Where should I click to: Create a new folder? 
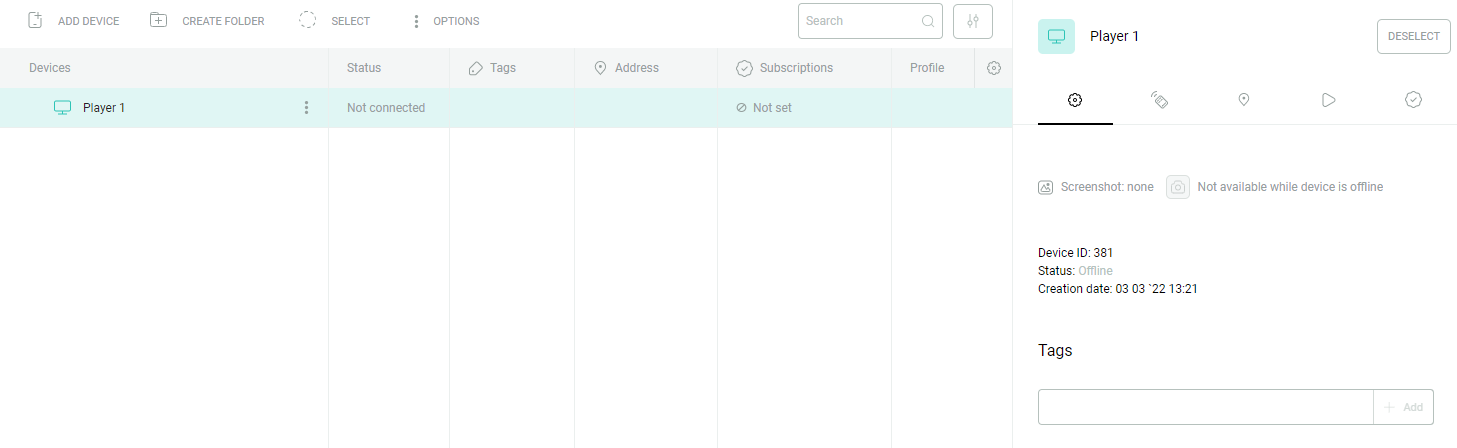[207, 21]
